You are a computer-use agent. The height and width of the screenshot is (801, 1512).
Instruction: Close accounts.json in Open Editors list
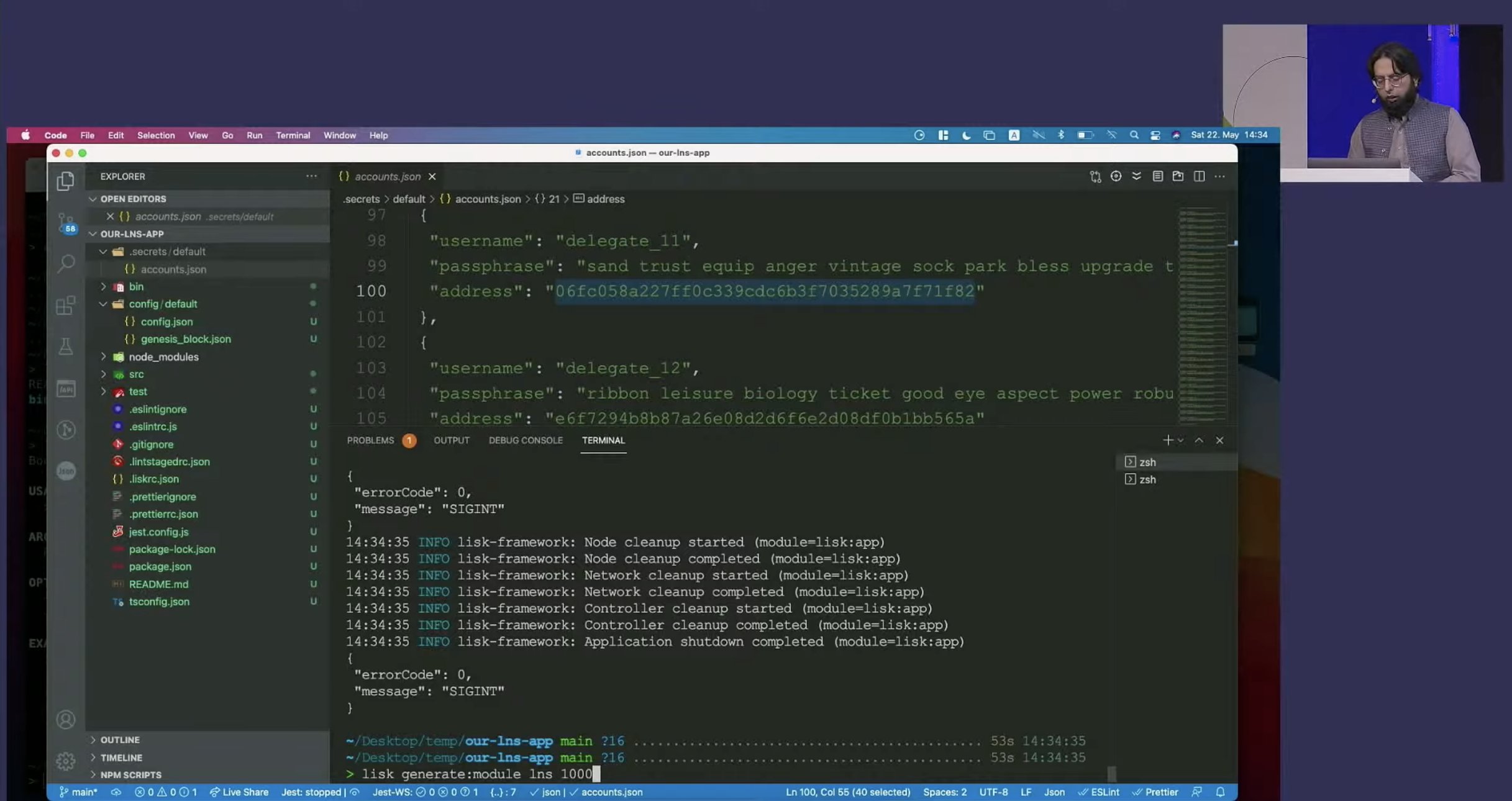point(110,217)
